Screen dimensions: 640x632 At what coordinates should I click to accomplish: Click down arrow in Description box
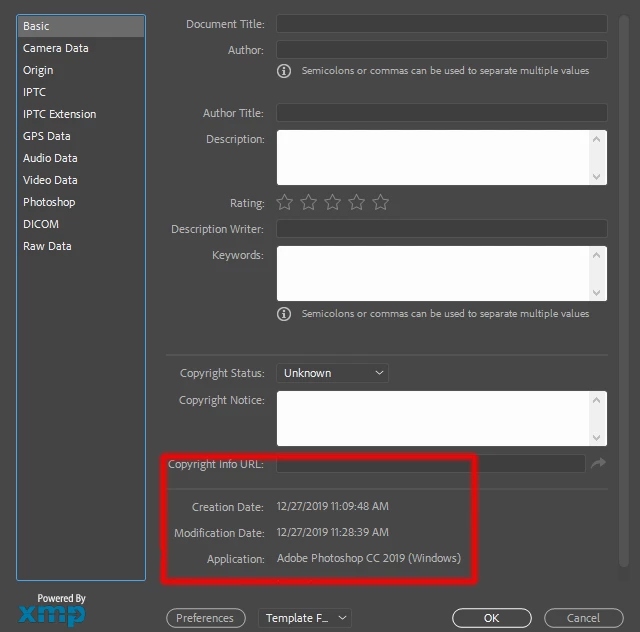pos(596,176)
